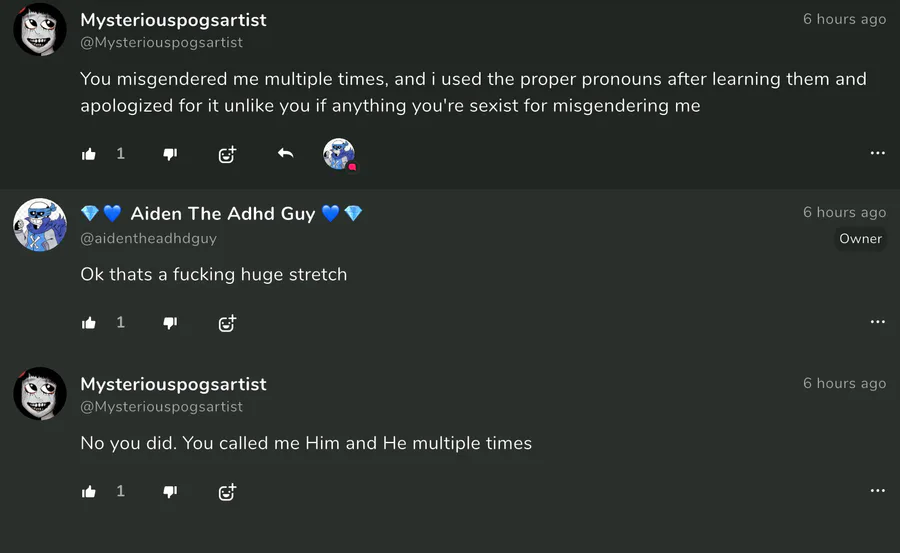This screenshot has height=553, width=900.
Task: Click the Owner badge on Aiden's comment
Action: tap(860, 239)
